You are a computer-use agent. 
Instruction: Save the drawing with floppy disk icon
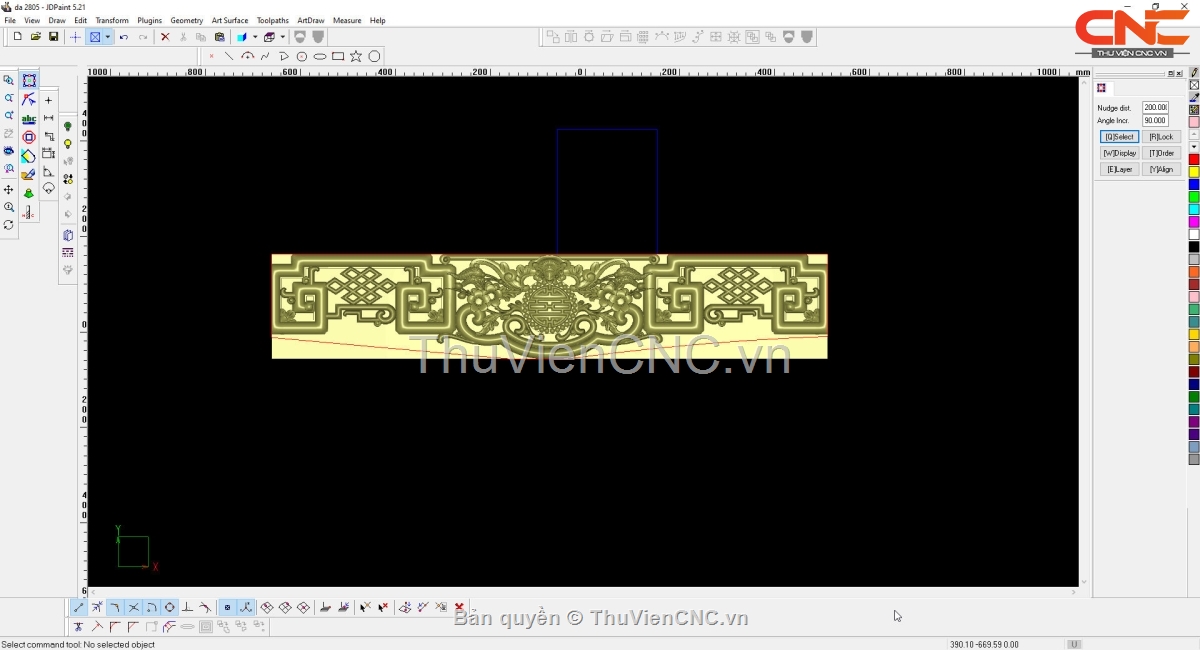point(53,37)
